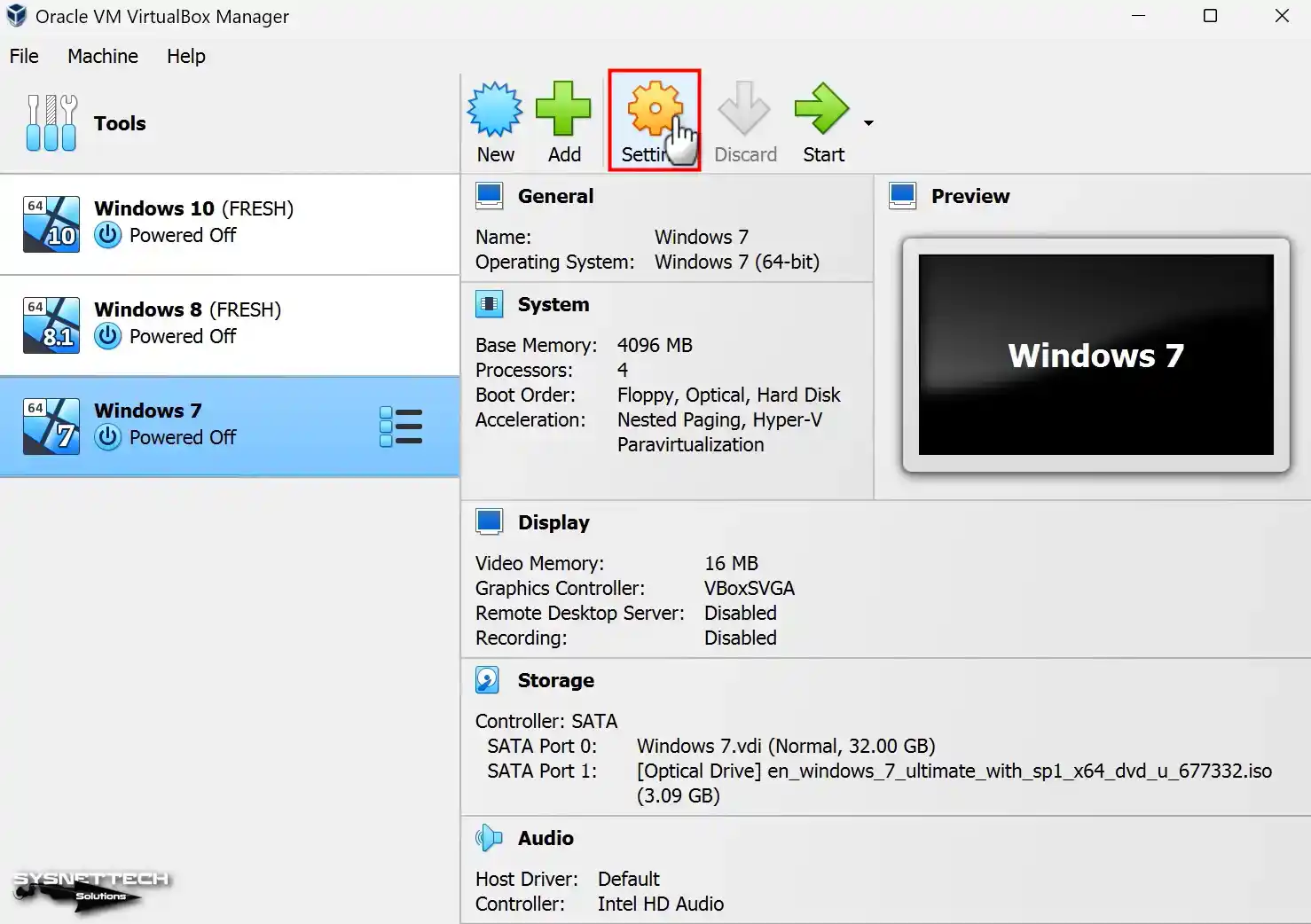Viewport: 1311px width, 924px height.
Task: Click the Host Driver Default value
Action: coord(629,879)
